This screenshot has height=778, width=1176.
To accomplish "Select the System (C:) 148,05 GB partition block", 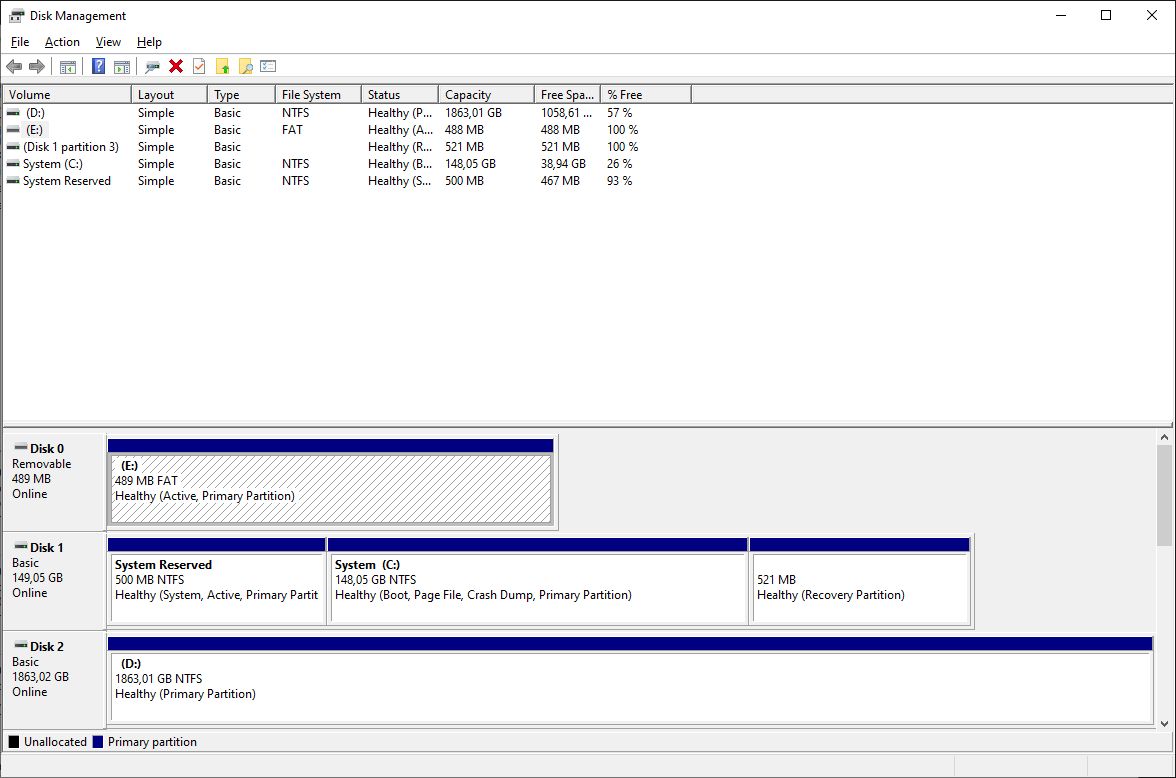I will 538,587.
